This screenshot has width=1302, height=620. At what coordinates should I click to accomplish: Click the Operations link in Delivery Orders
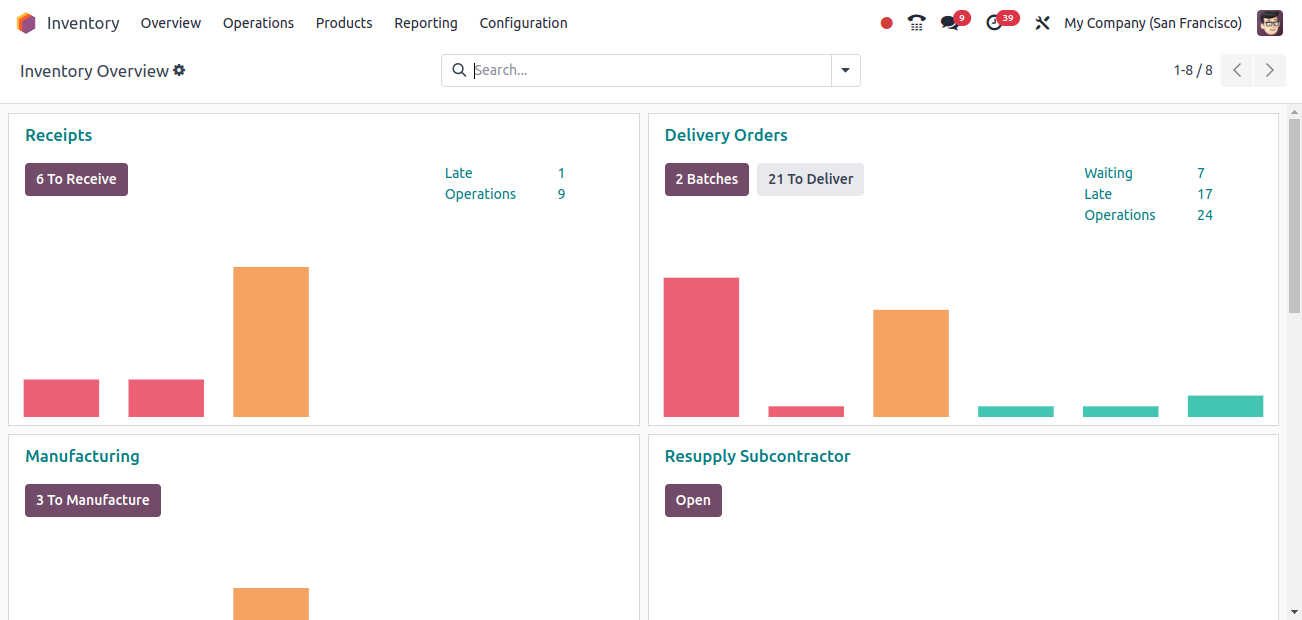tap(1120, 215)
